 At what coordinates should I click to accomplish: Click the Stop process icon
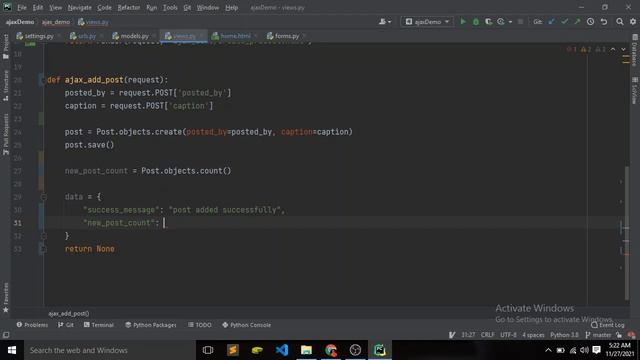[520, 22]
